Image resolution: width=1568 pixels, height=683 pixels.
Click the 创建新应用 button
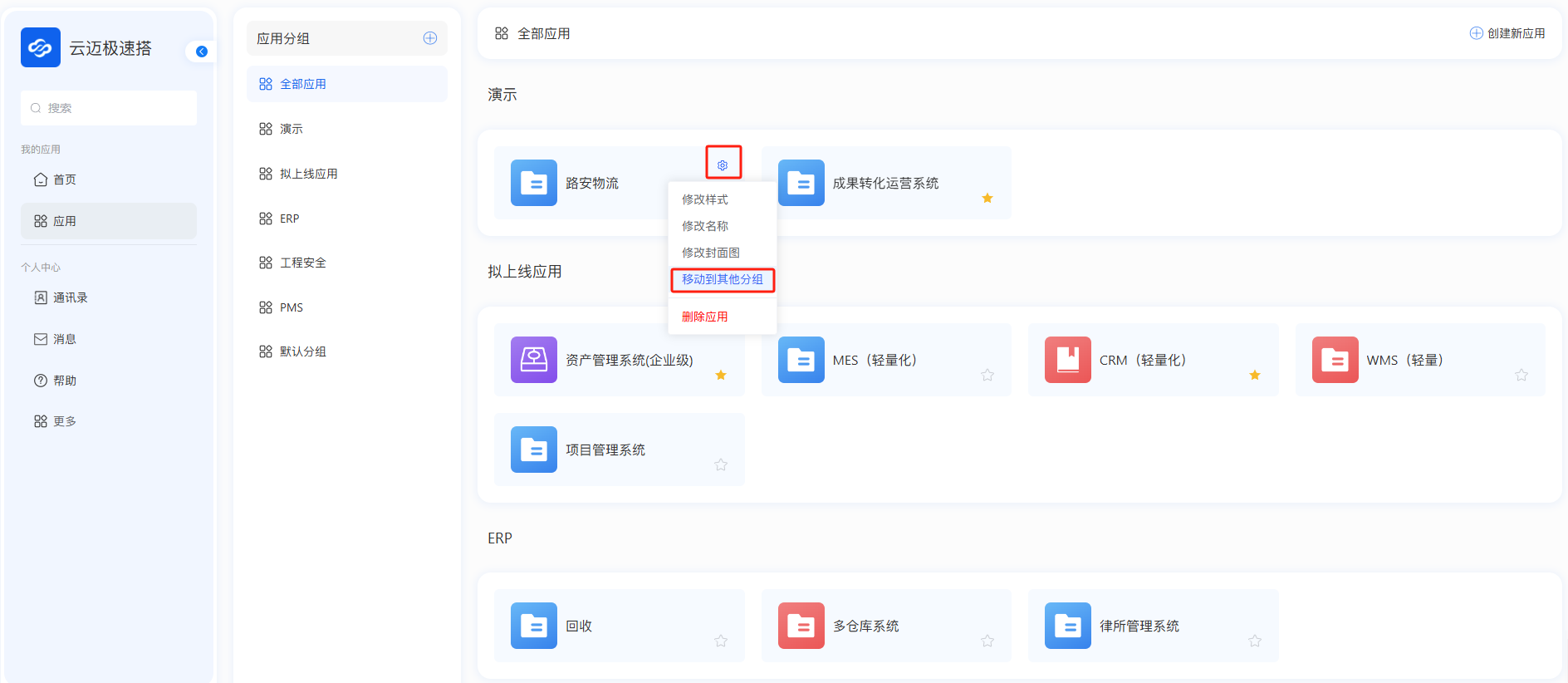1507,33
